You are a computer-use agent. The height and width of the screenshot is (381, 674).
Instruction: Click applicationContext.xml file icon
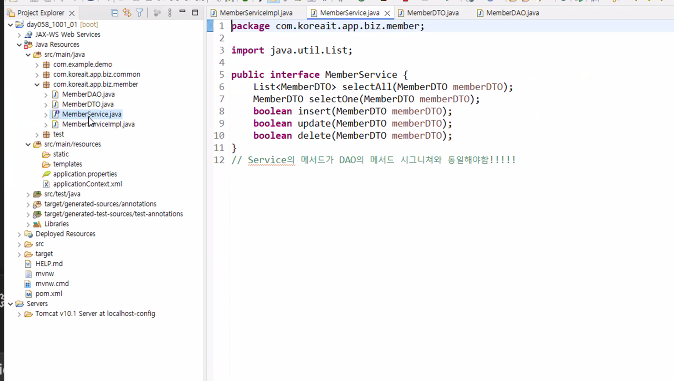46,184
